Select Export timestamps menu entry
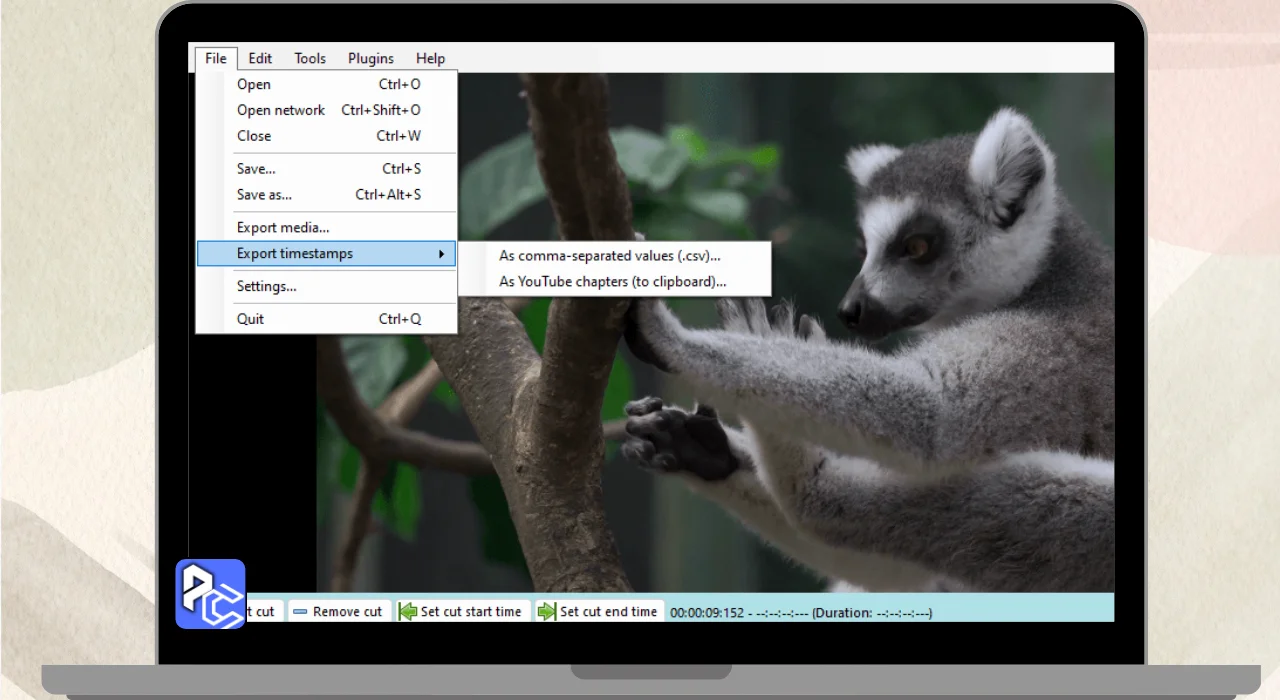 coord(295,254)
